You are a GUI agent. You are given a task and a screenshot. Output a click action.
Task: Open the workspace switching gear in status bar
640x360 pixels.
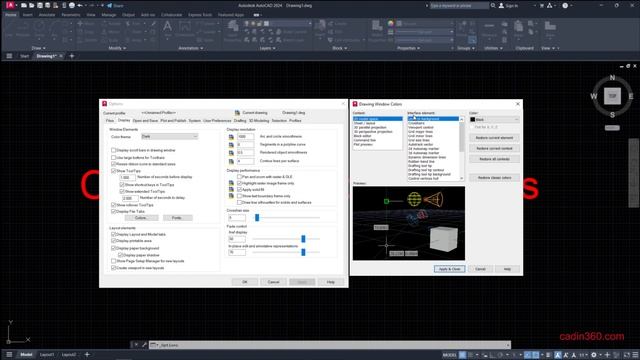[594, 355]
